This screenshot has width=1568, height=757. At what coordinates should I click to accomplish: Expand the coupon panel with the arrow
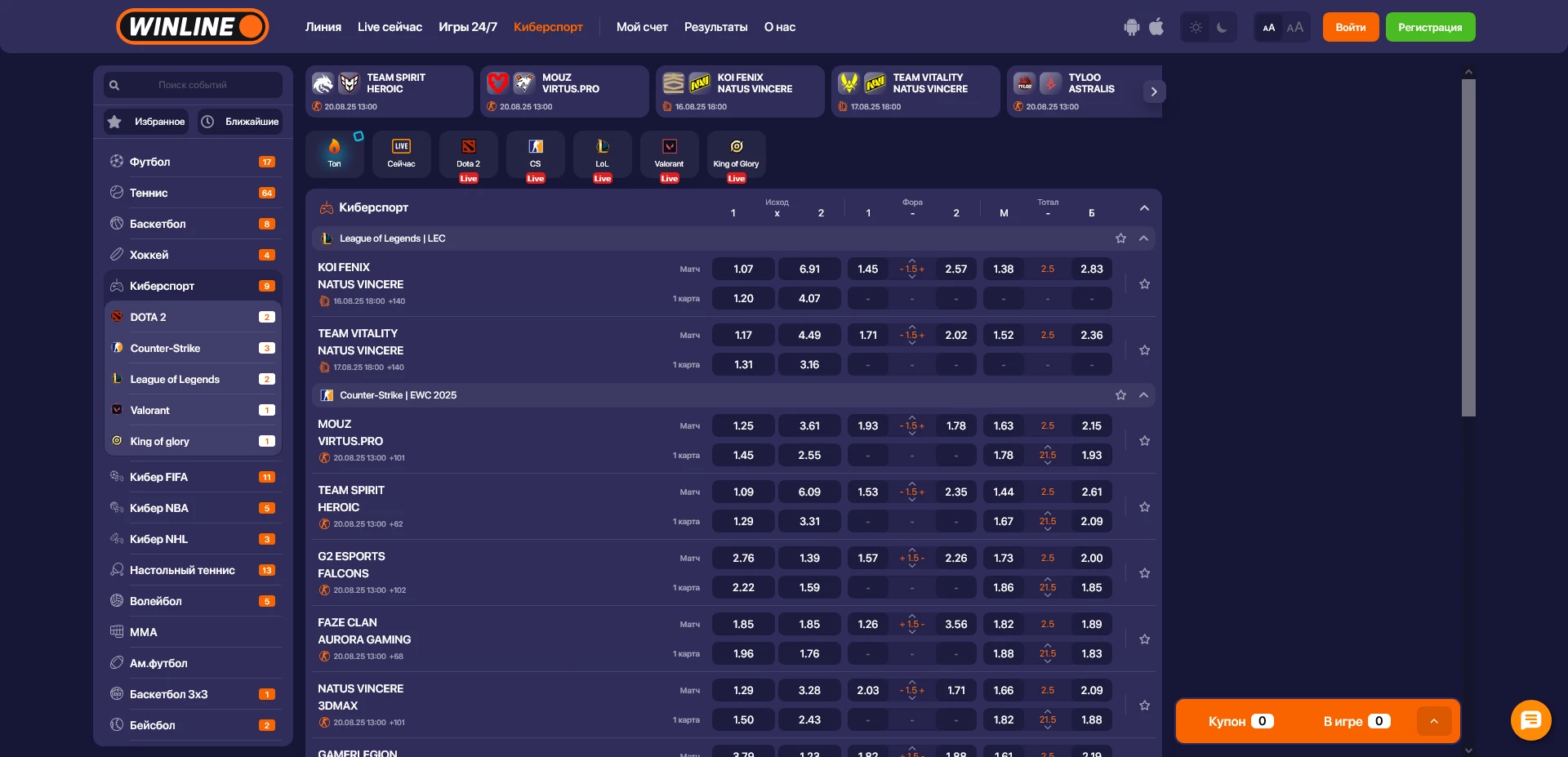click(x=1433, y=721)
